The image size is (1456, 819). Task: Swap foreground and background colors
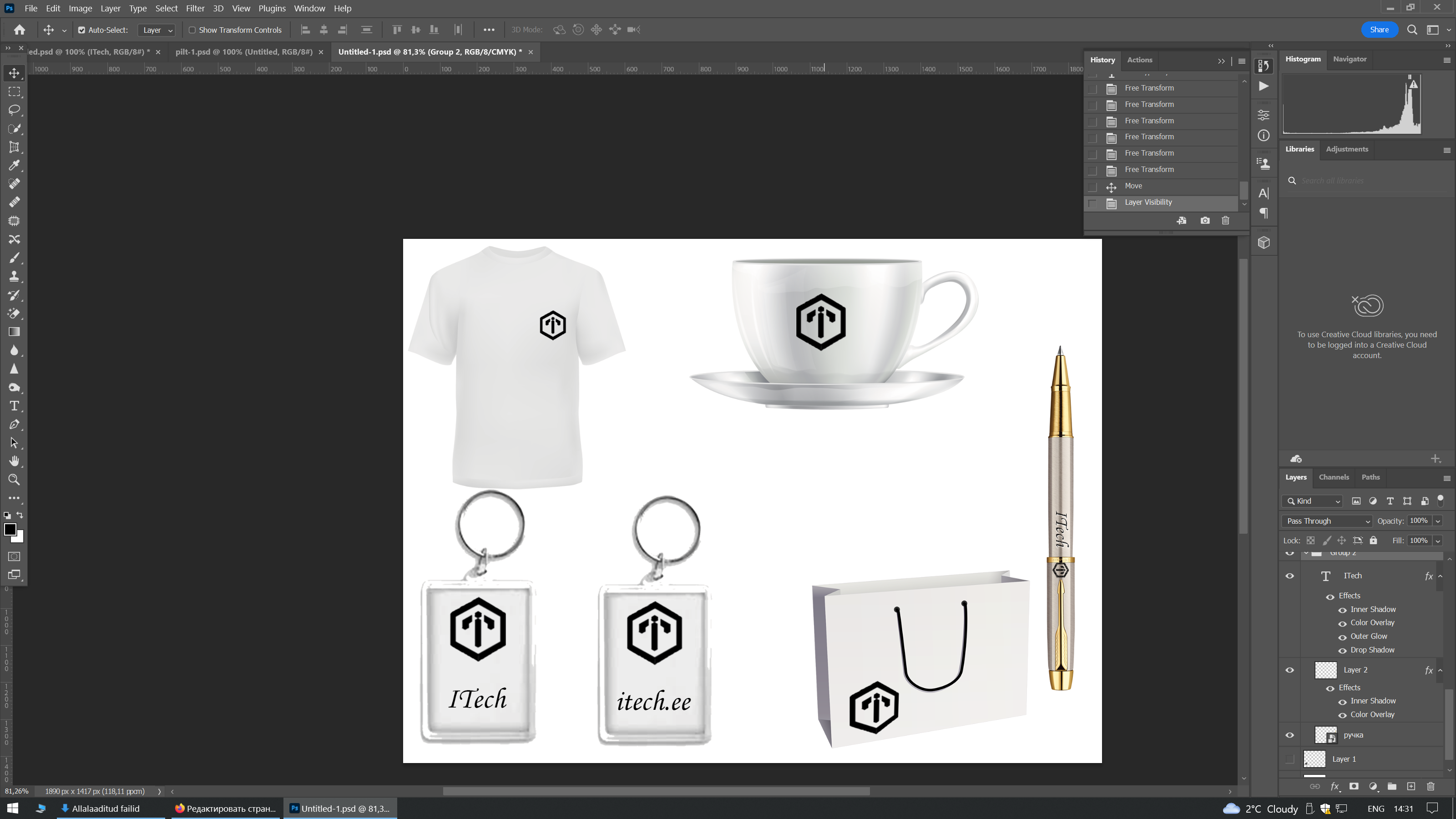click(x=20, y=515)
